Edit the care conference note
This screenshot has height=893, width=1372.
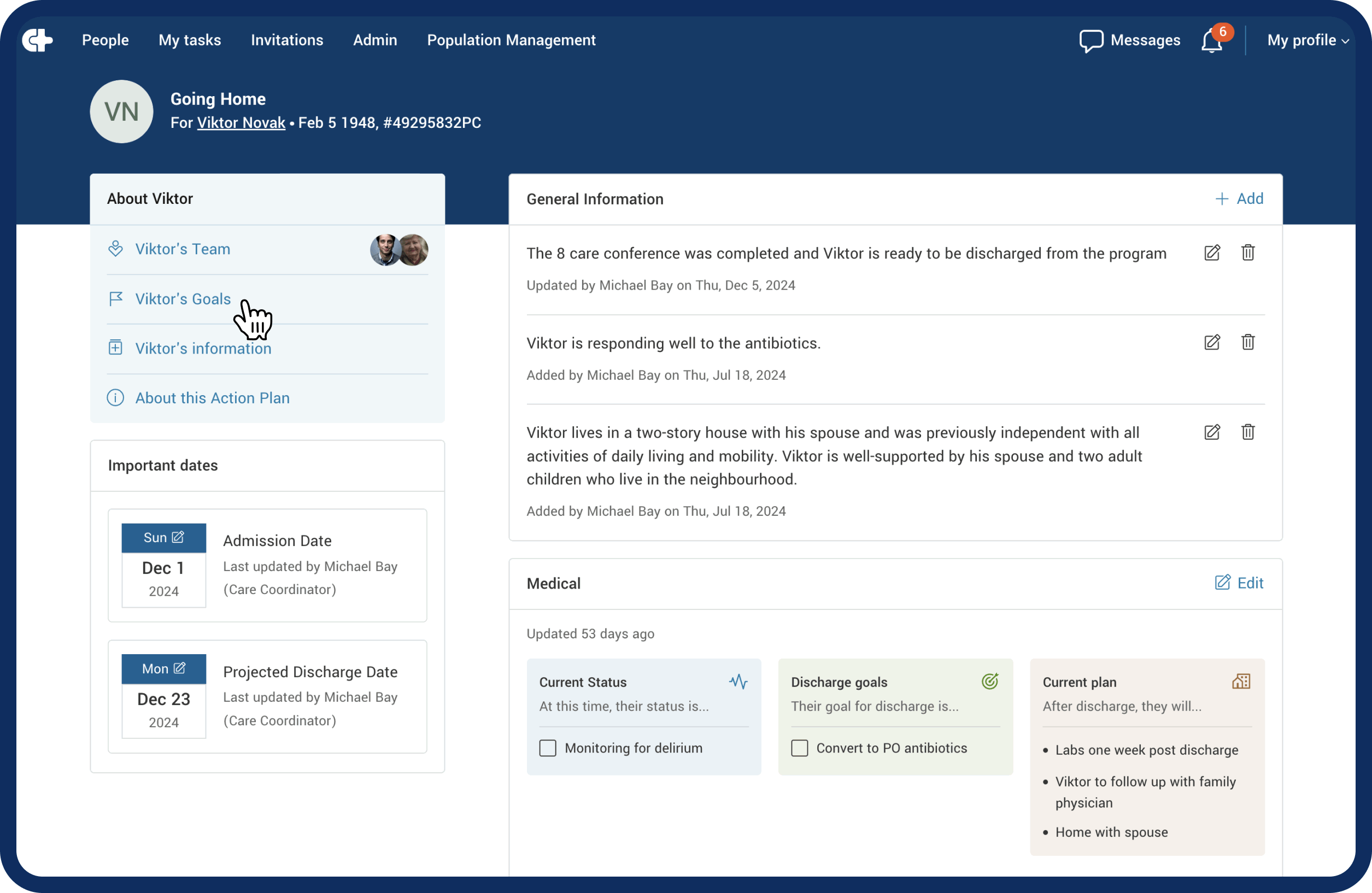[x=1212, y=252]
